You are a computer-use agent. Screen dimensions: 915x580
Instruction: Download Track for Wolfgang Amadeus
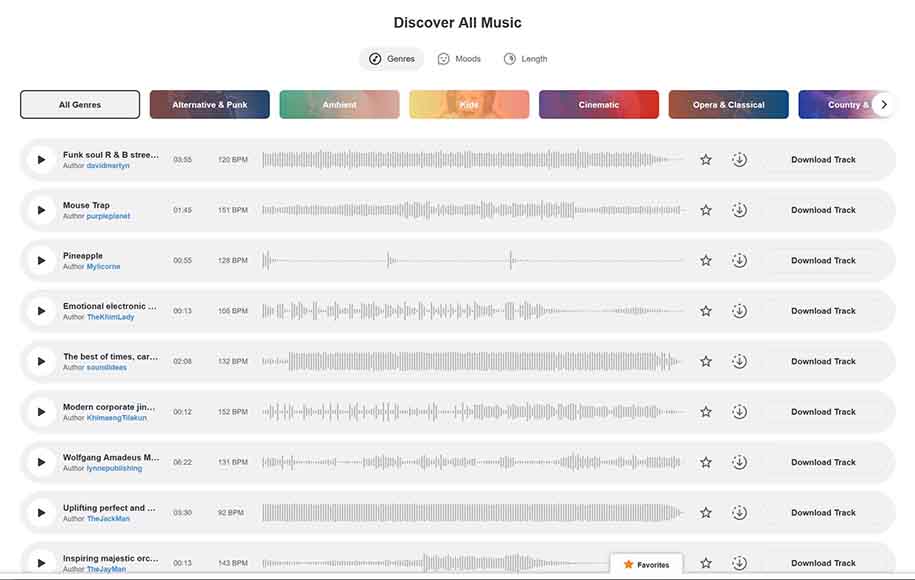click(x=823, y=462)
